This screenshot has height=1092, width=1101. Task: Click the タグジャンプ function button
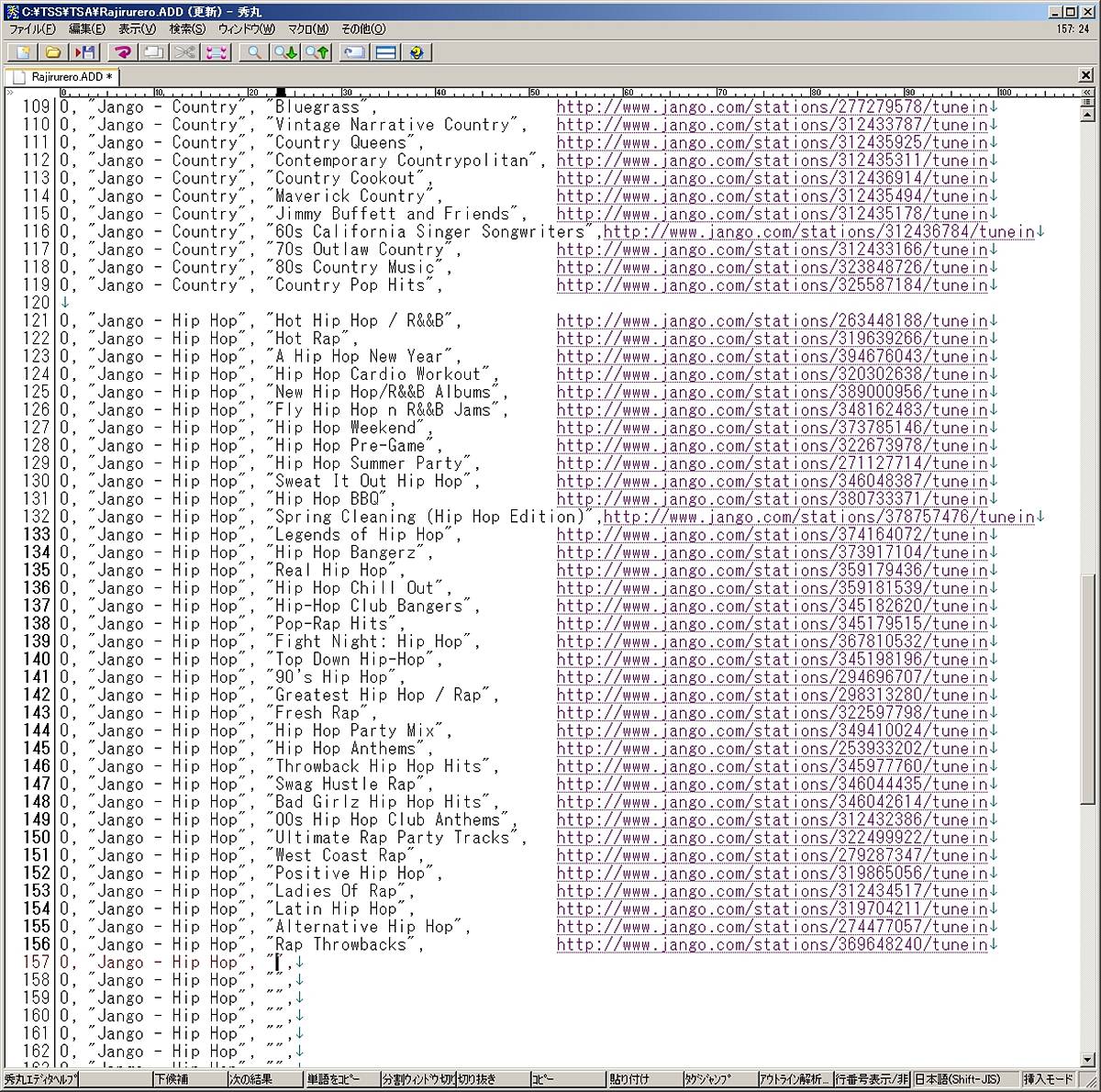(x=720, y=1079)
